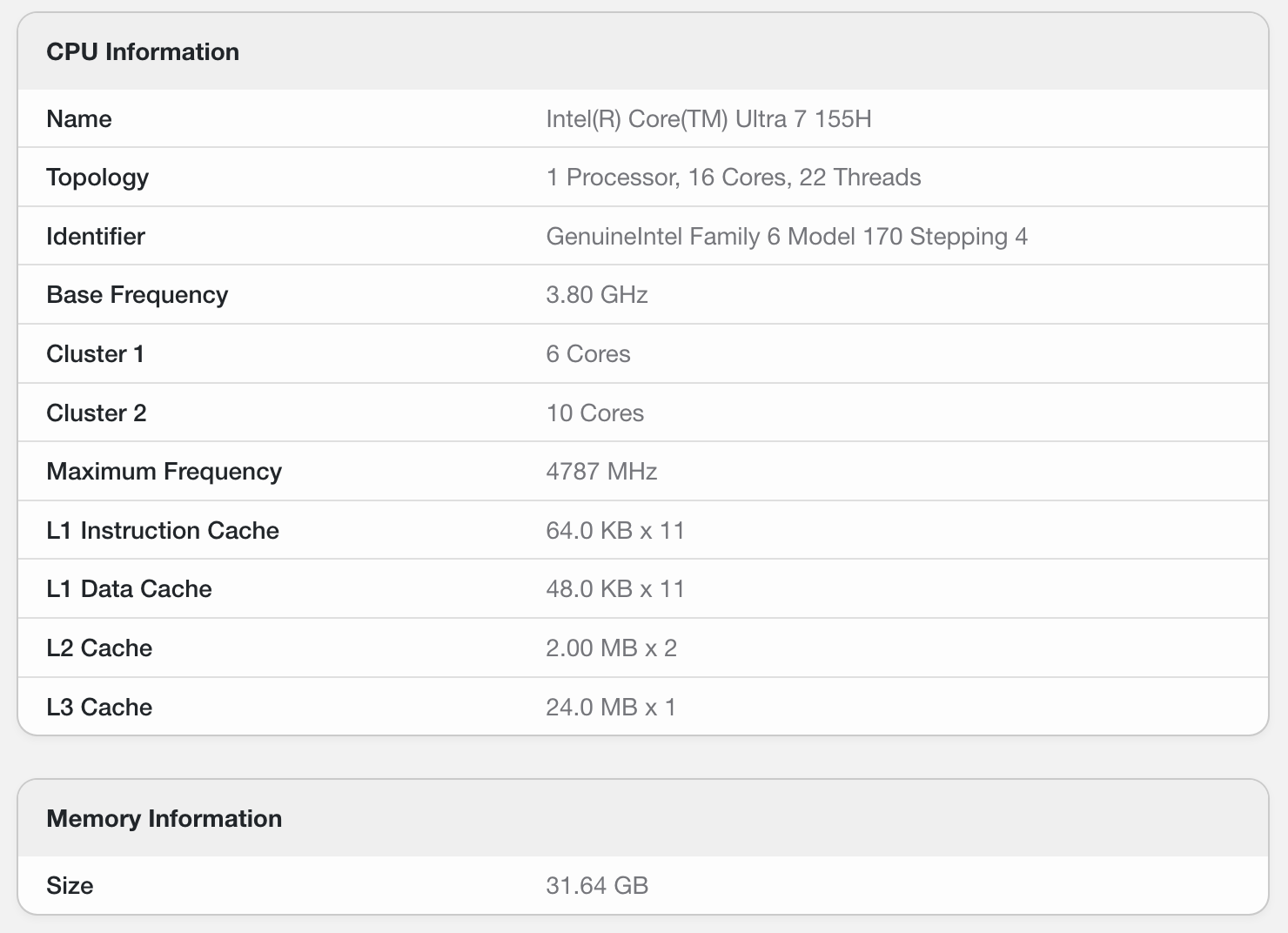Click the CPU Information section header
The height and width of the screenshot is (933, 1288).
(x=143, y=52)
